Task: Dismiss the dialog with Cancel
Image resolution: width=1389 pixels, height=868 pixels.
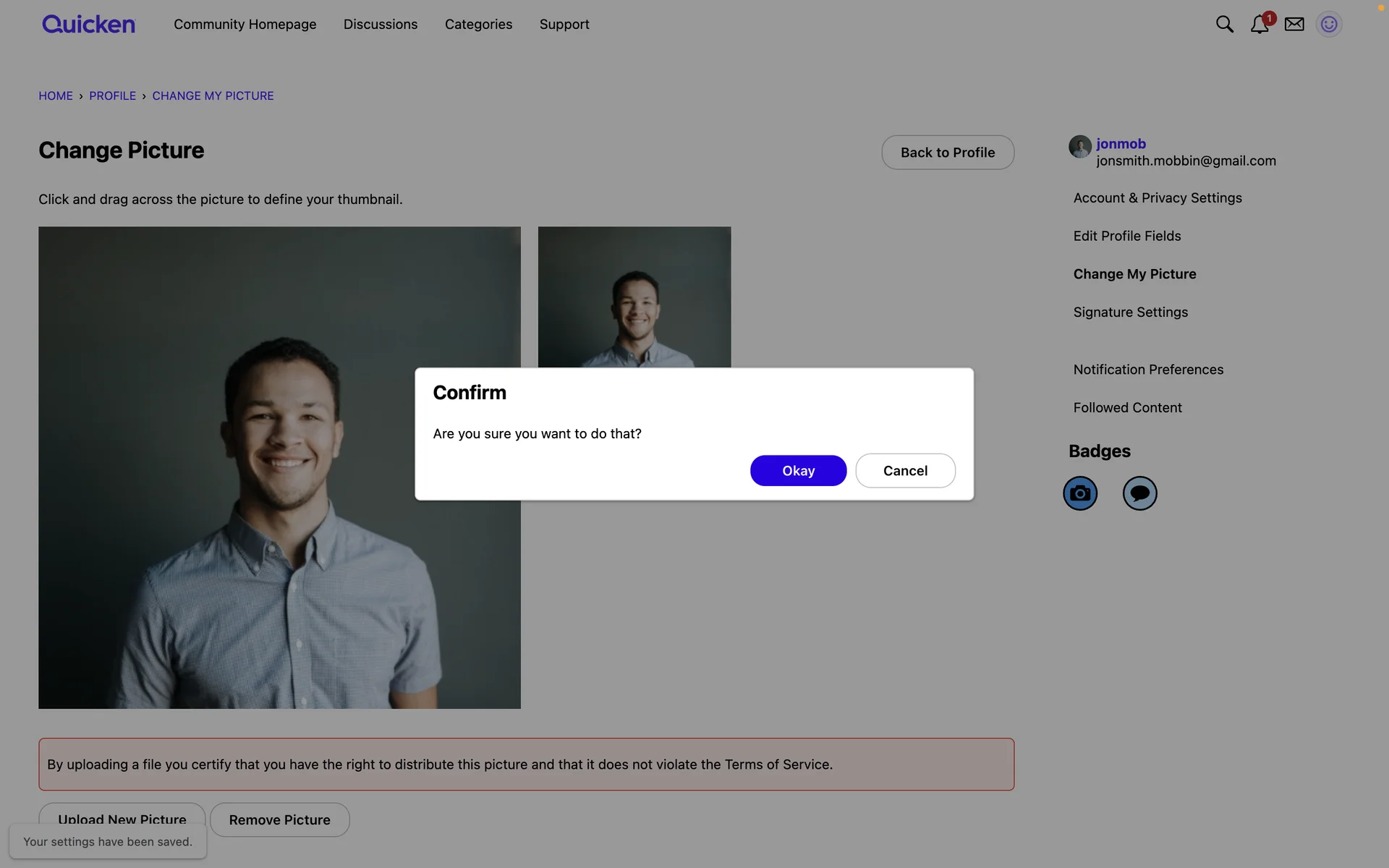Action: [905, 471]
